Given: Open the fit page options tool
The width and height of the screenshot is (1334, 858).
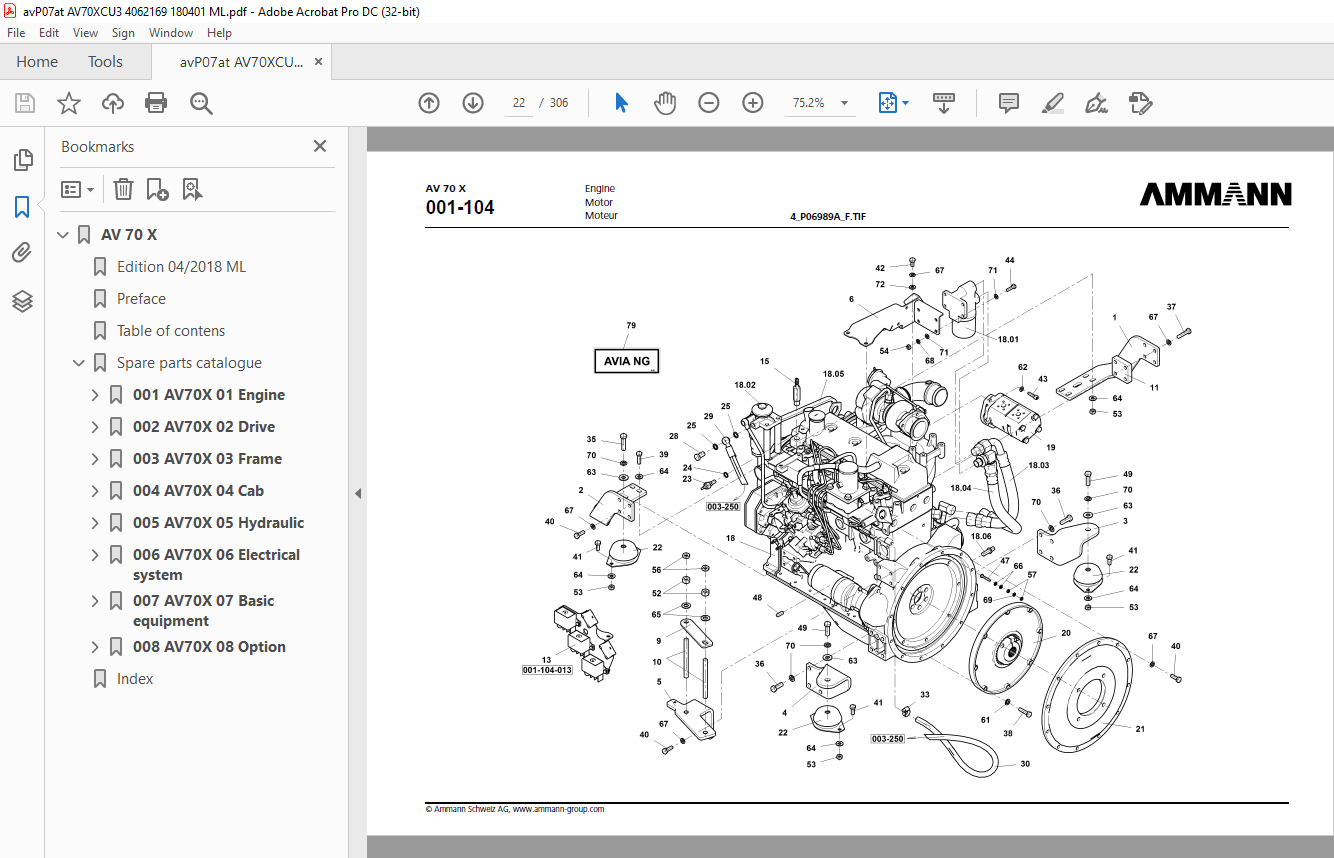Looking at the screenshot, I should pyautogui.click(x=892, y=103).
